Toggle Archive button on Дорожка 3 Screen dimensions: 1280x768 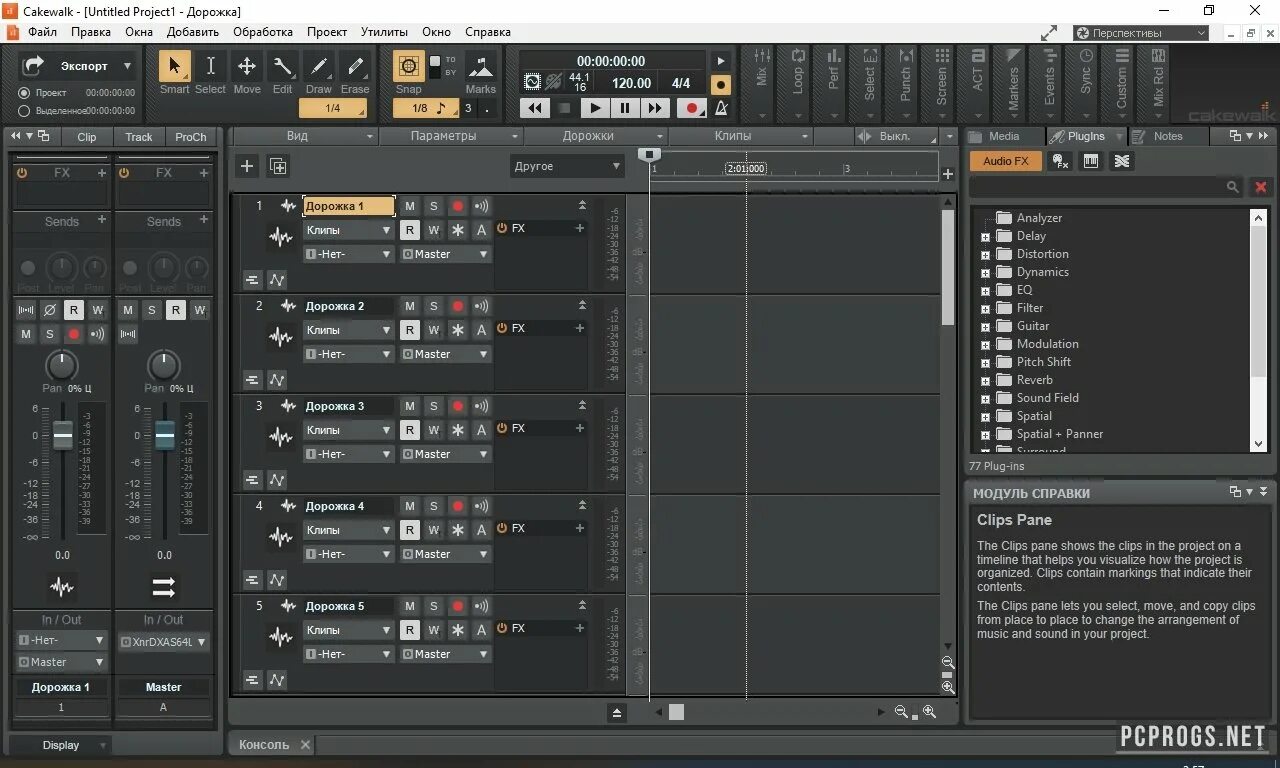tap(481, 430)
